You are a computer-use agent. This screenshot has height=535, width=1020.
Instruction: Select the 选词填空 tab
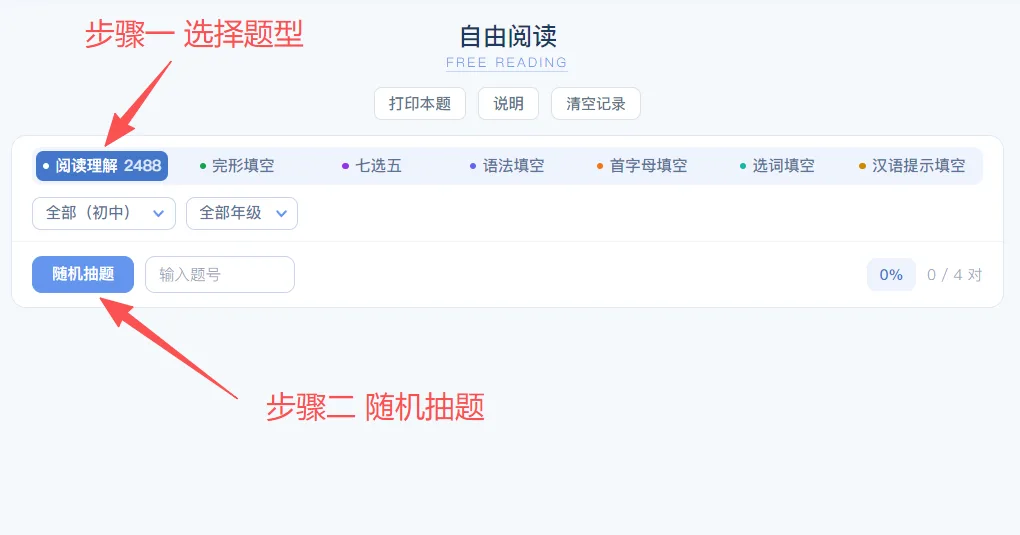click(x=777, y=166)
